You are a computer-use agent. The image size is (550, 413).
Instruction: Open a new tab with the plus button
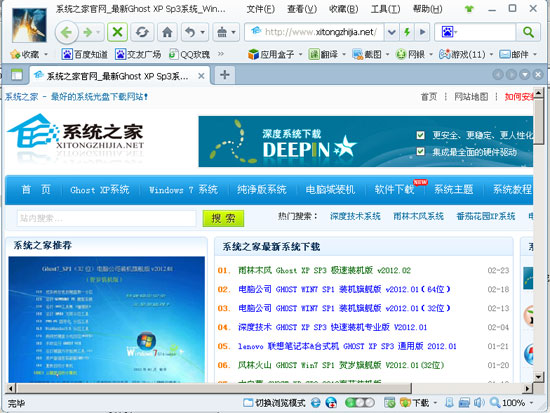tap(224, 75)
